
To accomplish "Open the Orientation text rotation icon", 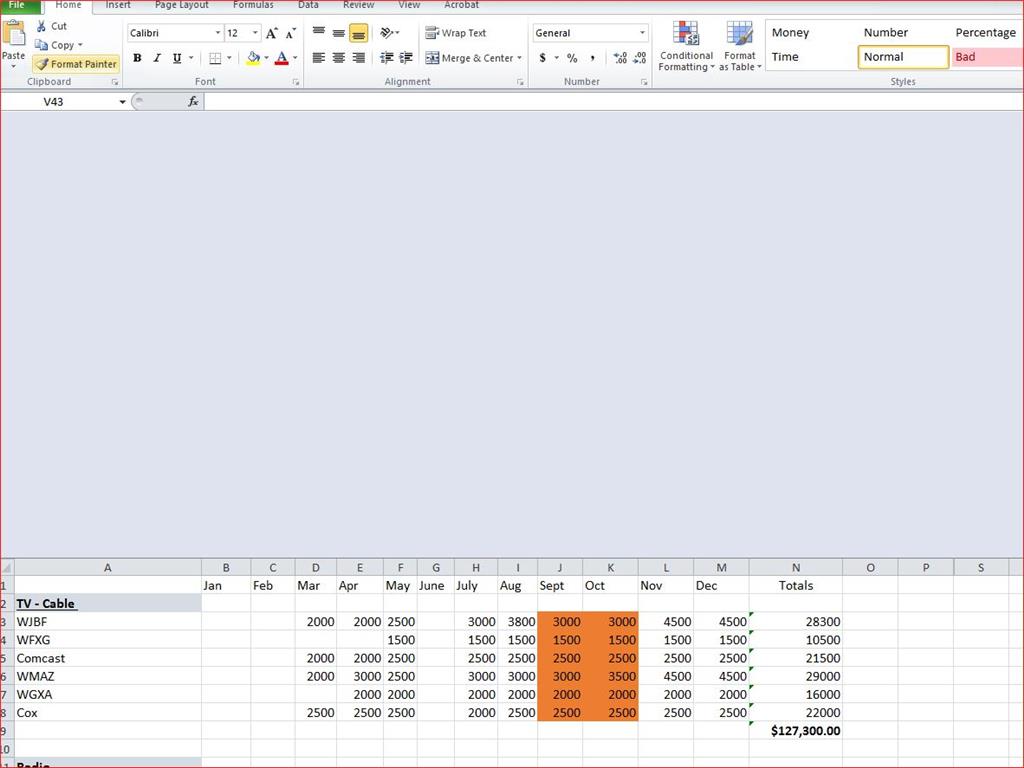I will point(387,33).
